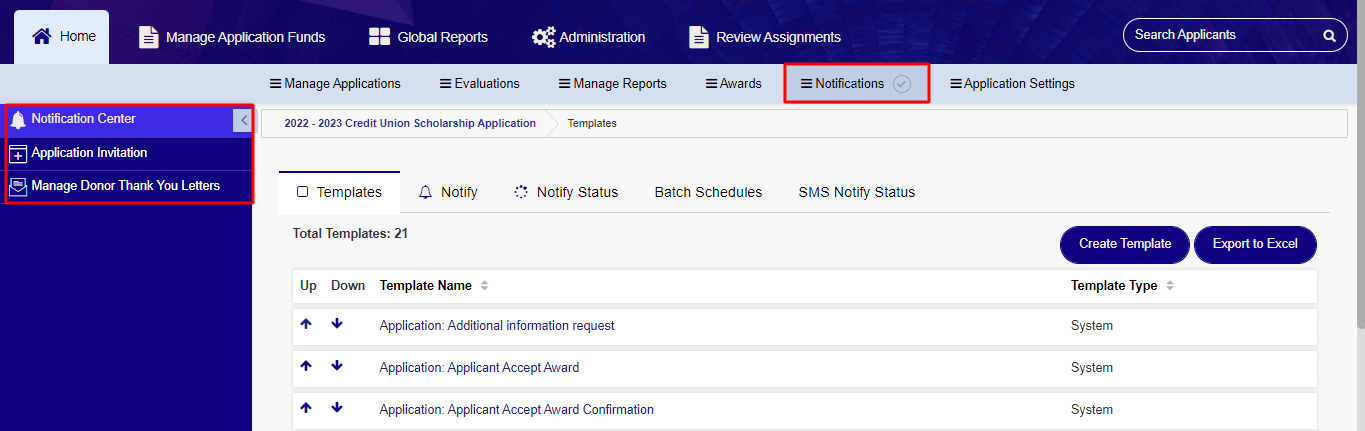Click the Export to Excel button
Viewport: 1365px width, 431px height.
(x=1255, y=244)
